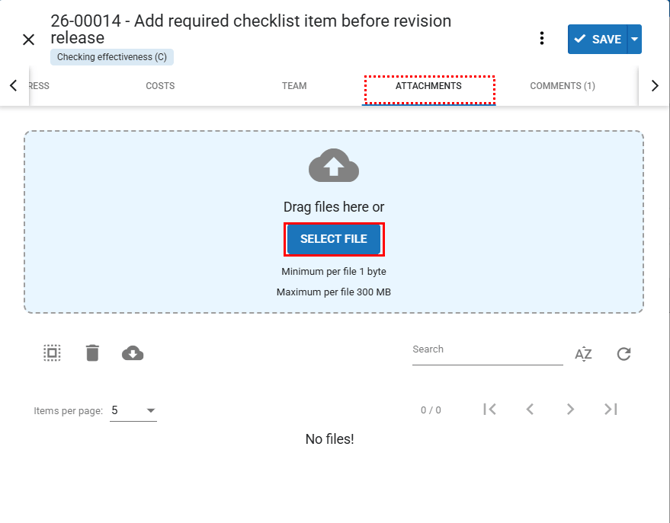Screen dimensions: 670x523
Task: Click the Save button
Action: 597,39
